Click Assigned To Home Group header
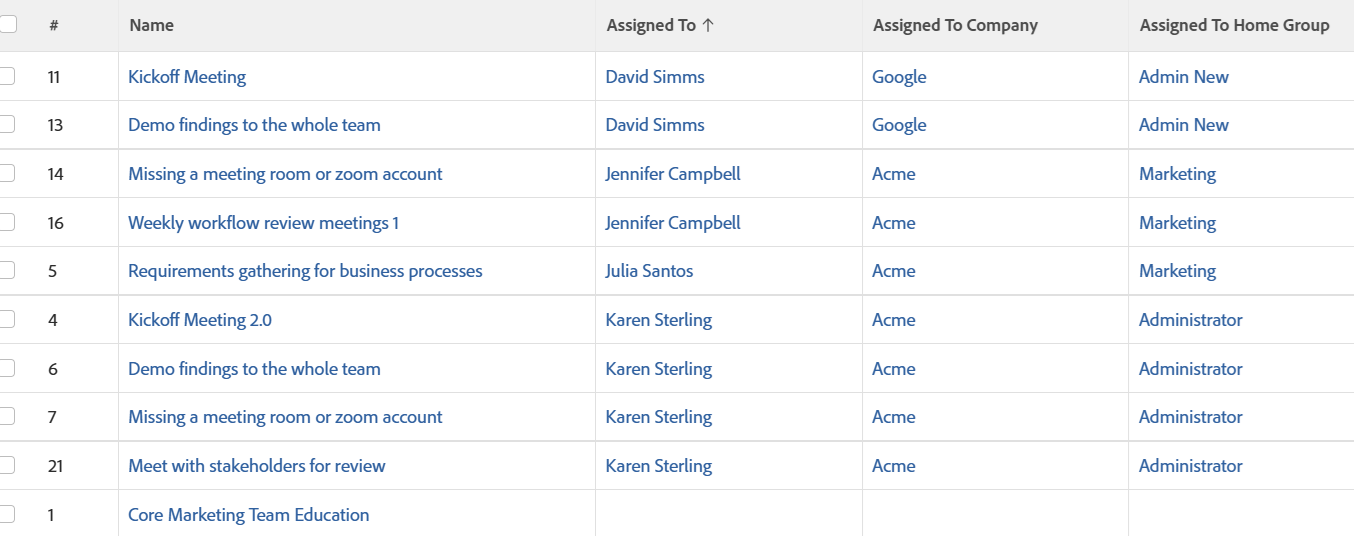This screenshot has width=1354, height=536. click(1234, 25)
